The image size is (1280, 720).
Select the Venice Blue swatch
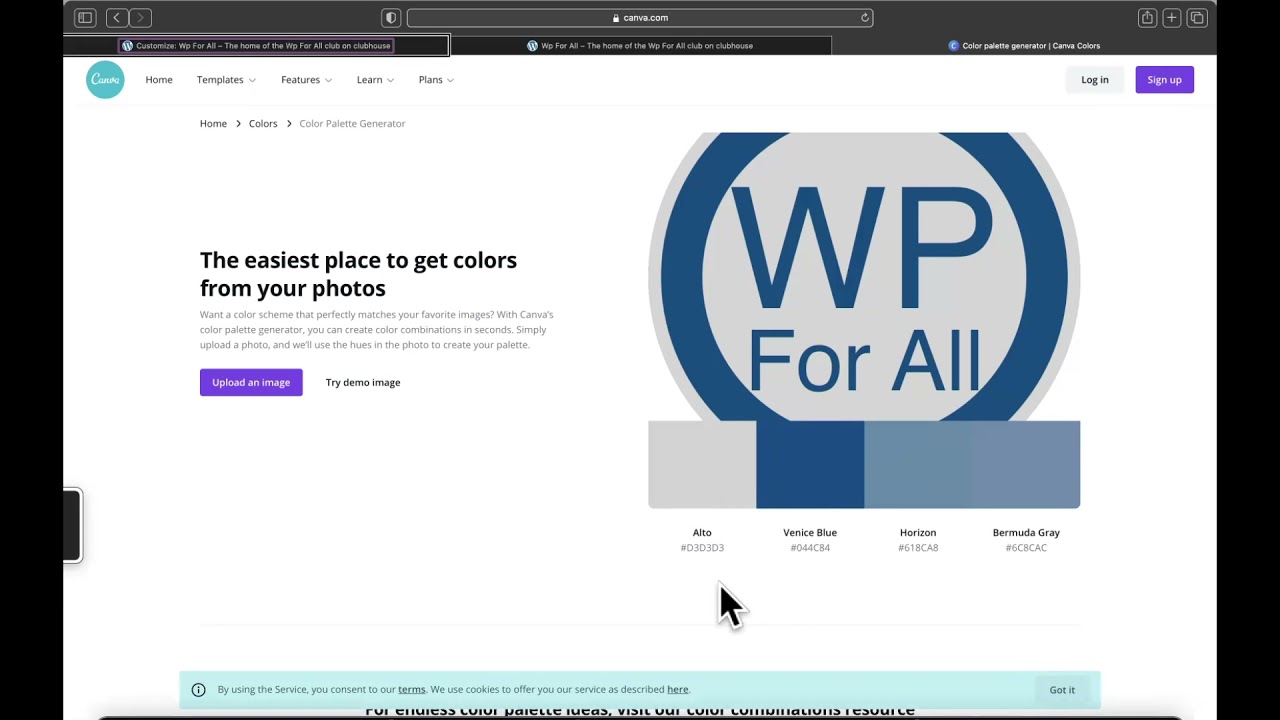pos(810,465)
